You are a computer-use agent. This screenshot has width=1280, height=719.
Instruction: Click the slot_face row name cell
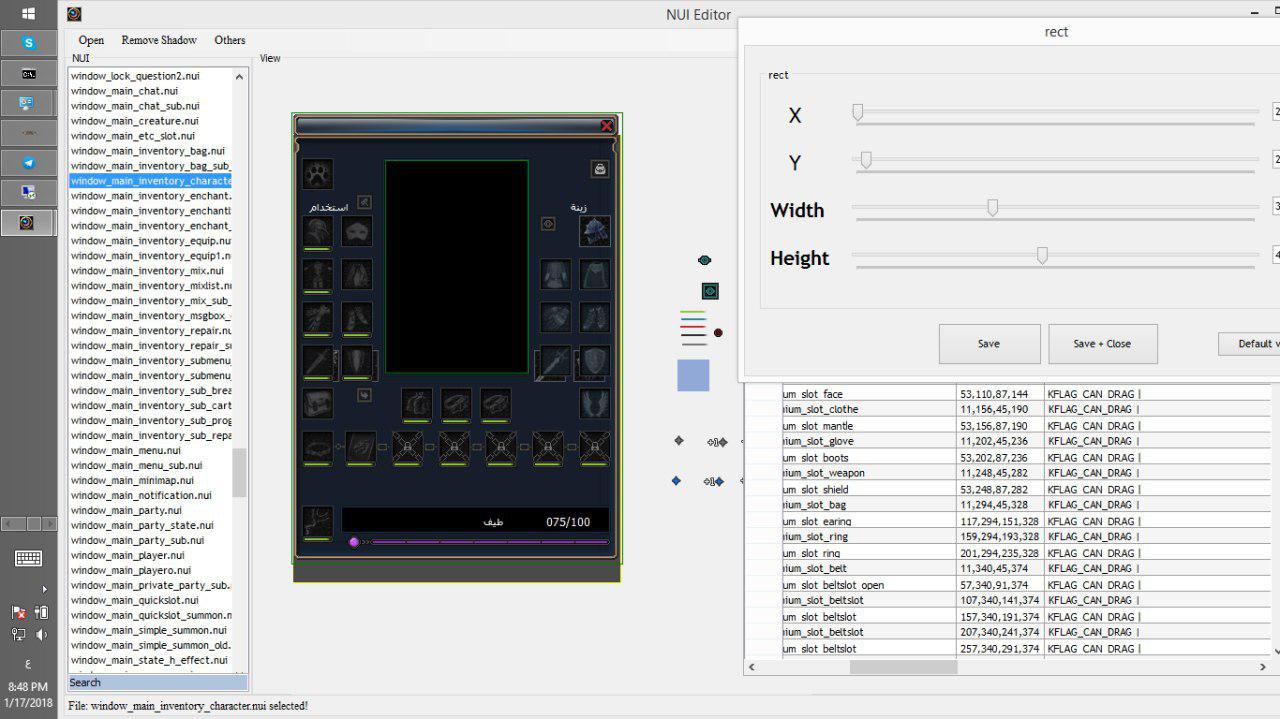coord(870,394)
